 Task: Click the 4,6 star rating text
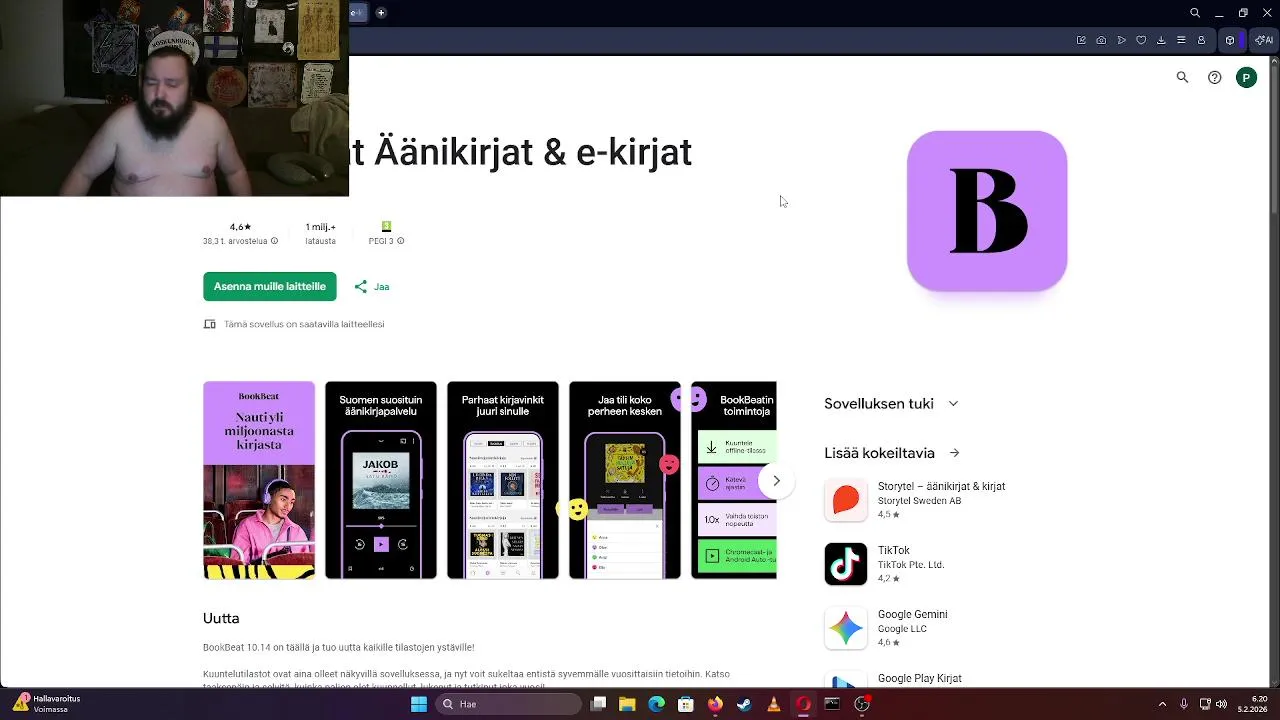tap(240, 227)
